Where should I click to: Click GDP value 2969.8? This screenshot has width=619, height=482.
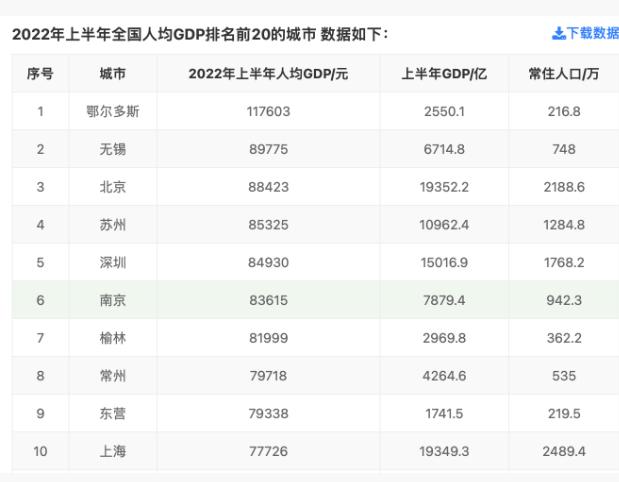tap(444, 338)
